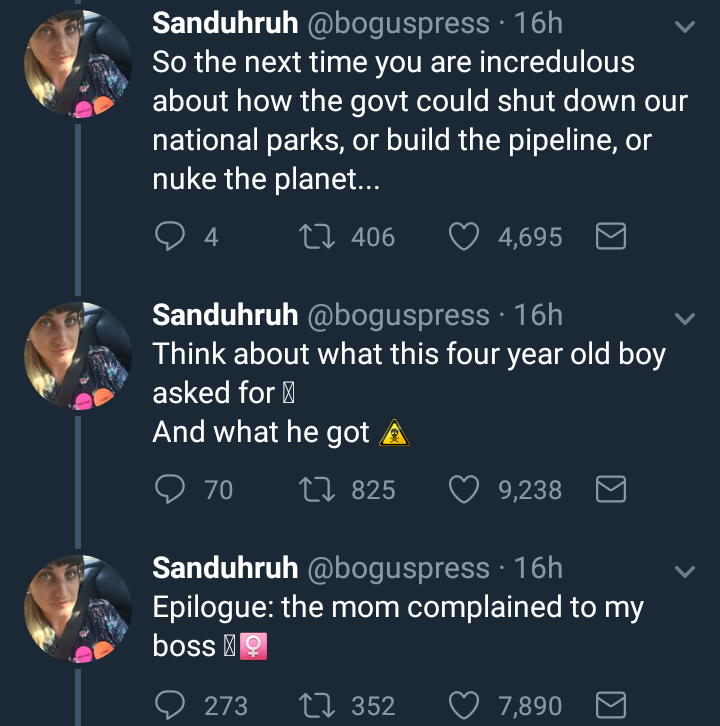Click the @boguspress handle on the Epilogue tweet

pos(398,568)
